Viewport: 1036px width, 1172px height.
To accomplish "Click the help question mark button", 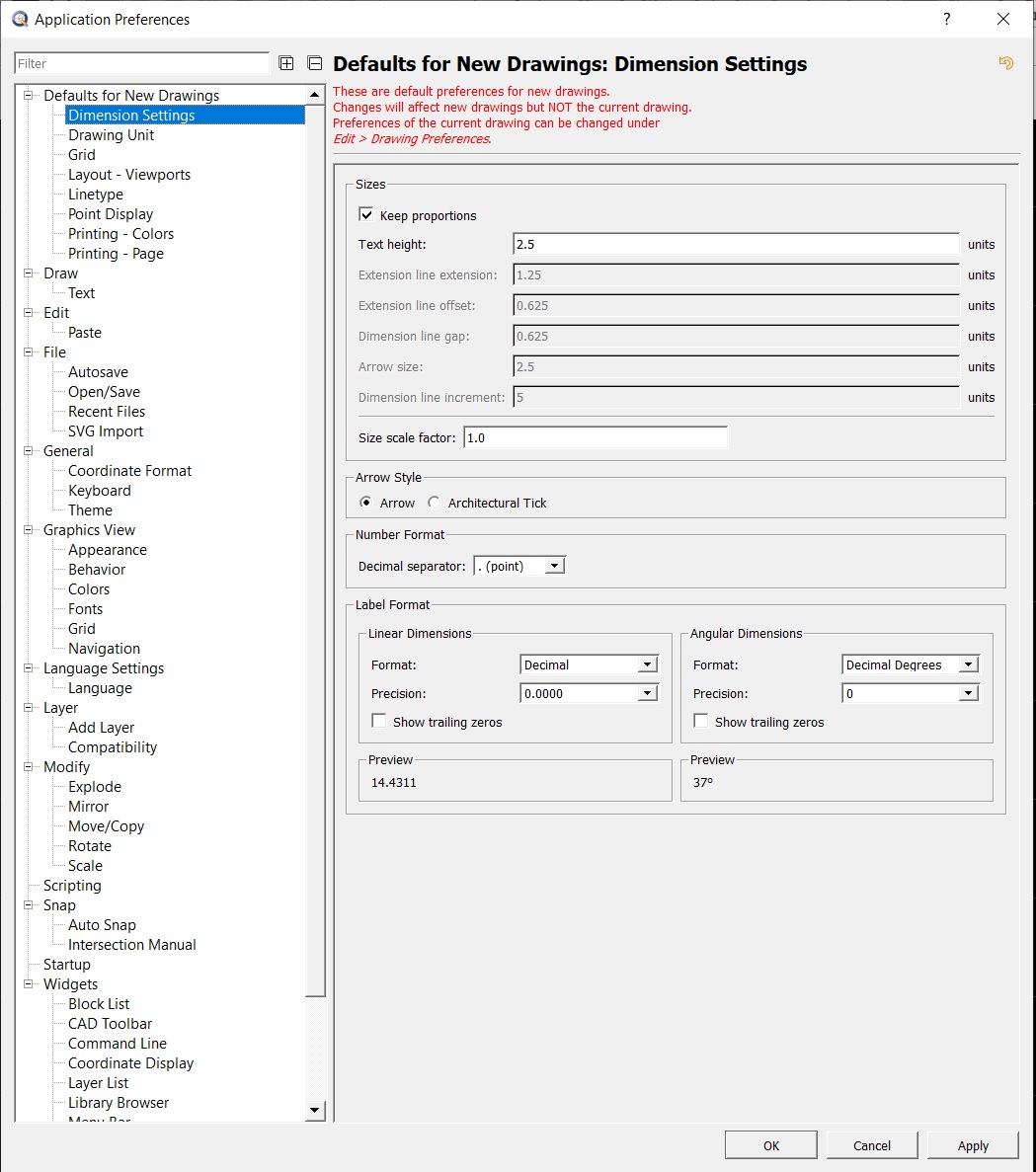I will [947, 19].
